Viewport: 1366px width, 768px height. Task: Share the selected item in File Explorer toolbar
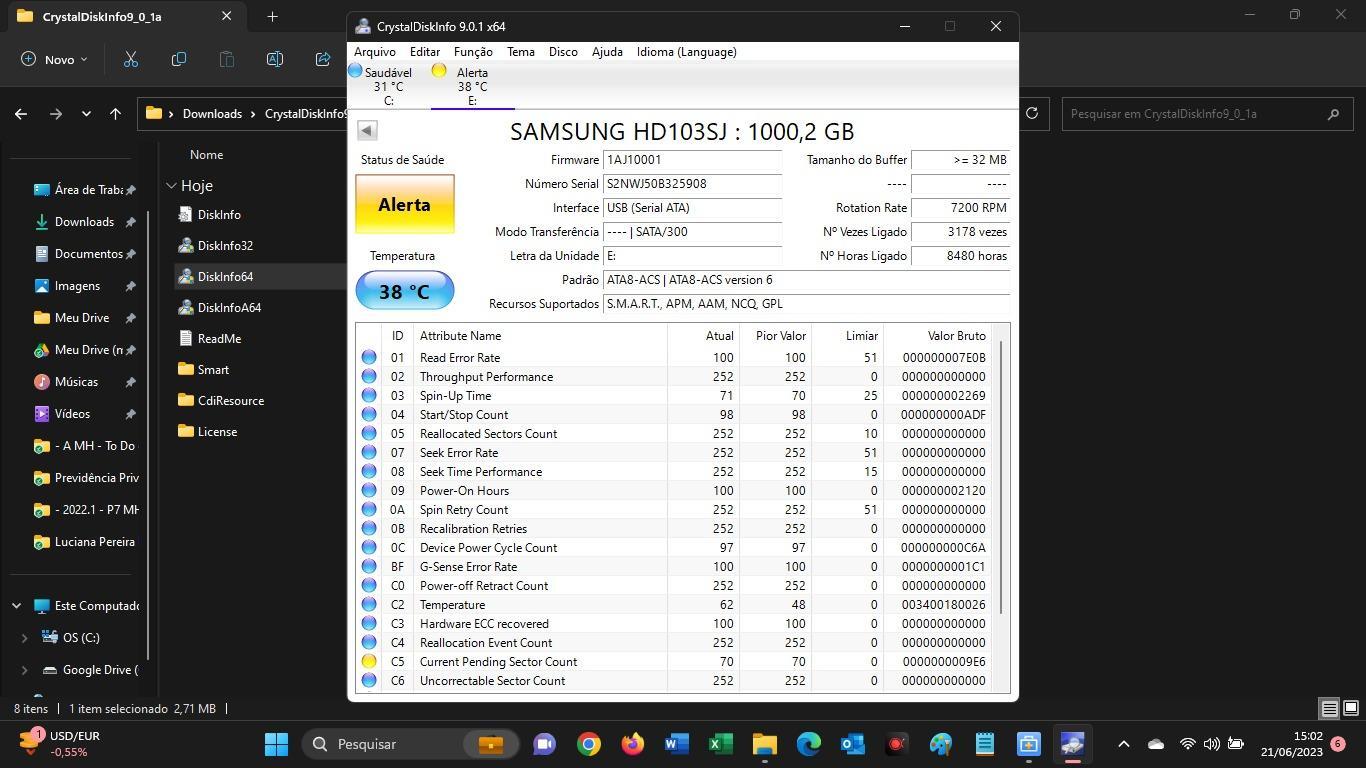[x=323, y=59]
